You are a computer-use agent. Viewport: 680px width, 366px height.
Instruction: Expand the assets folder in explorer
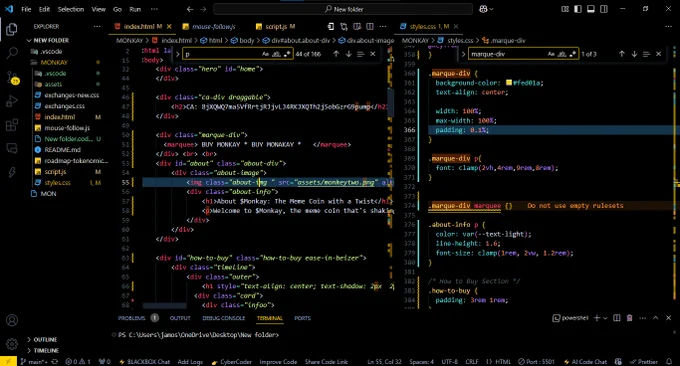53,84
